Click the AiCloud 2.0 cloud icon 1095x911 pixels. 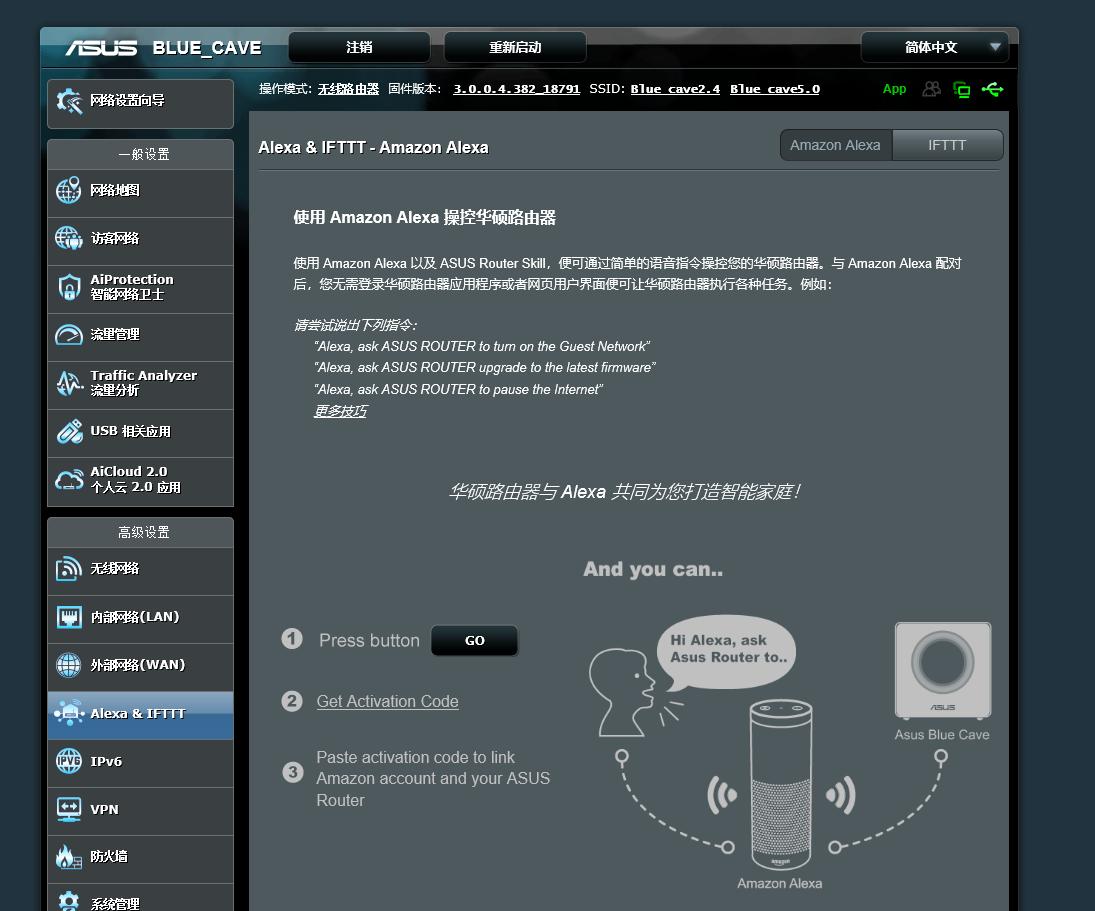[68, 480]
